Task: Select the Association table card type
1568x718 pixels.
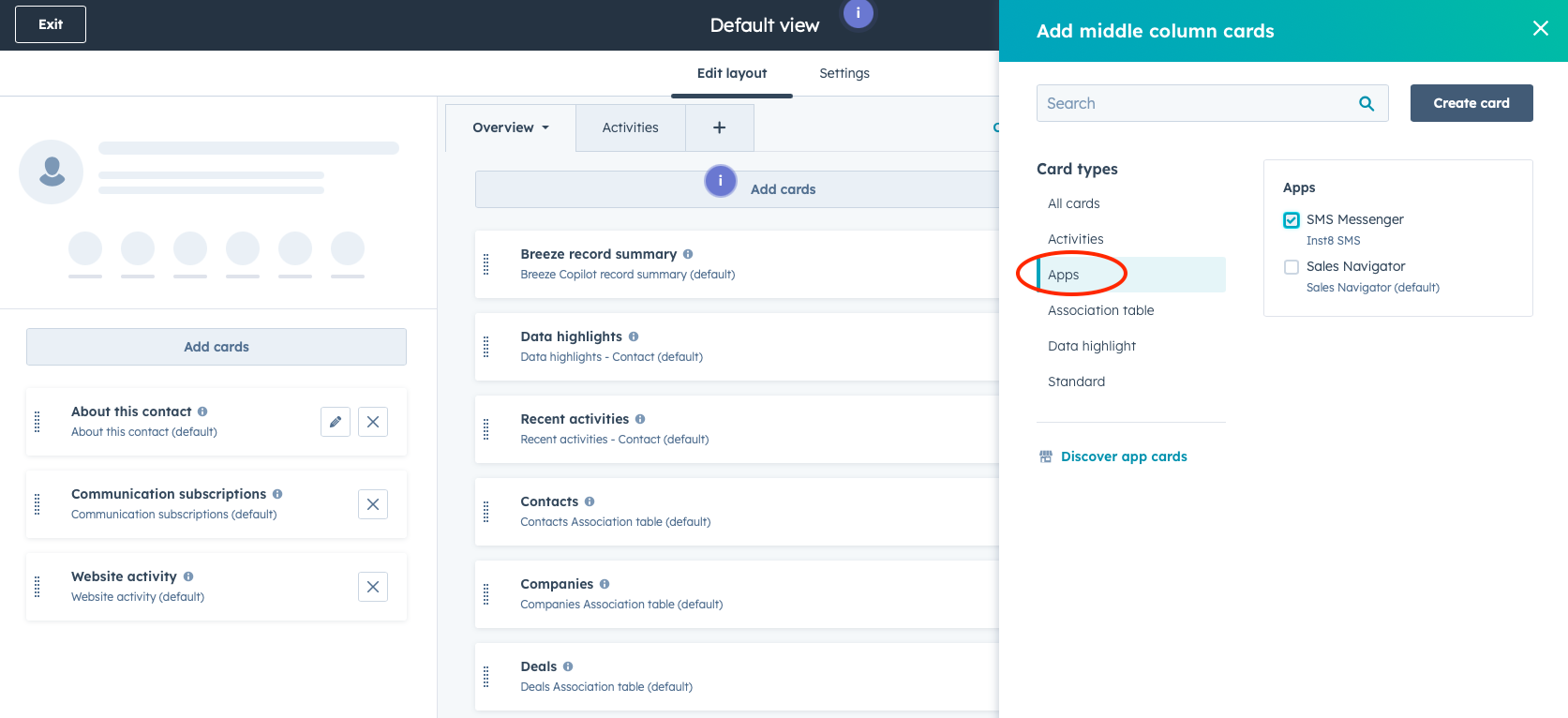Action: 1100,310
